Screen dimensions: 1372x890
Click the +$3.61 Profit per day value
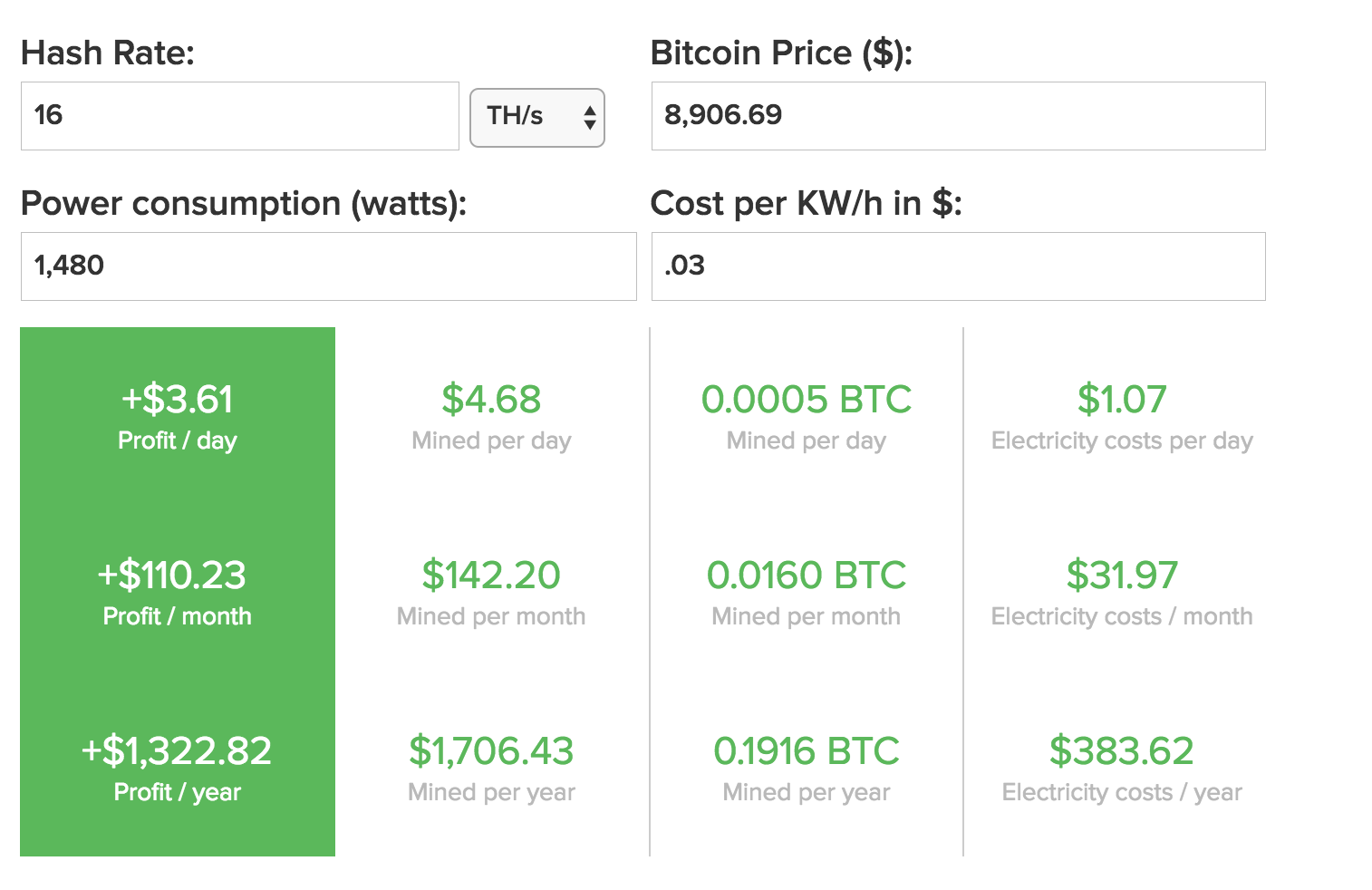click(x=178, y=400)
